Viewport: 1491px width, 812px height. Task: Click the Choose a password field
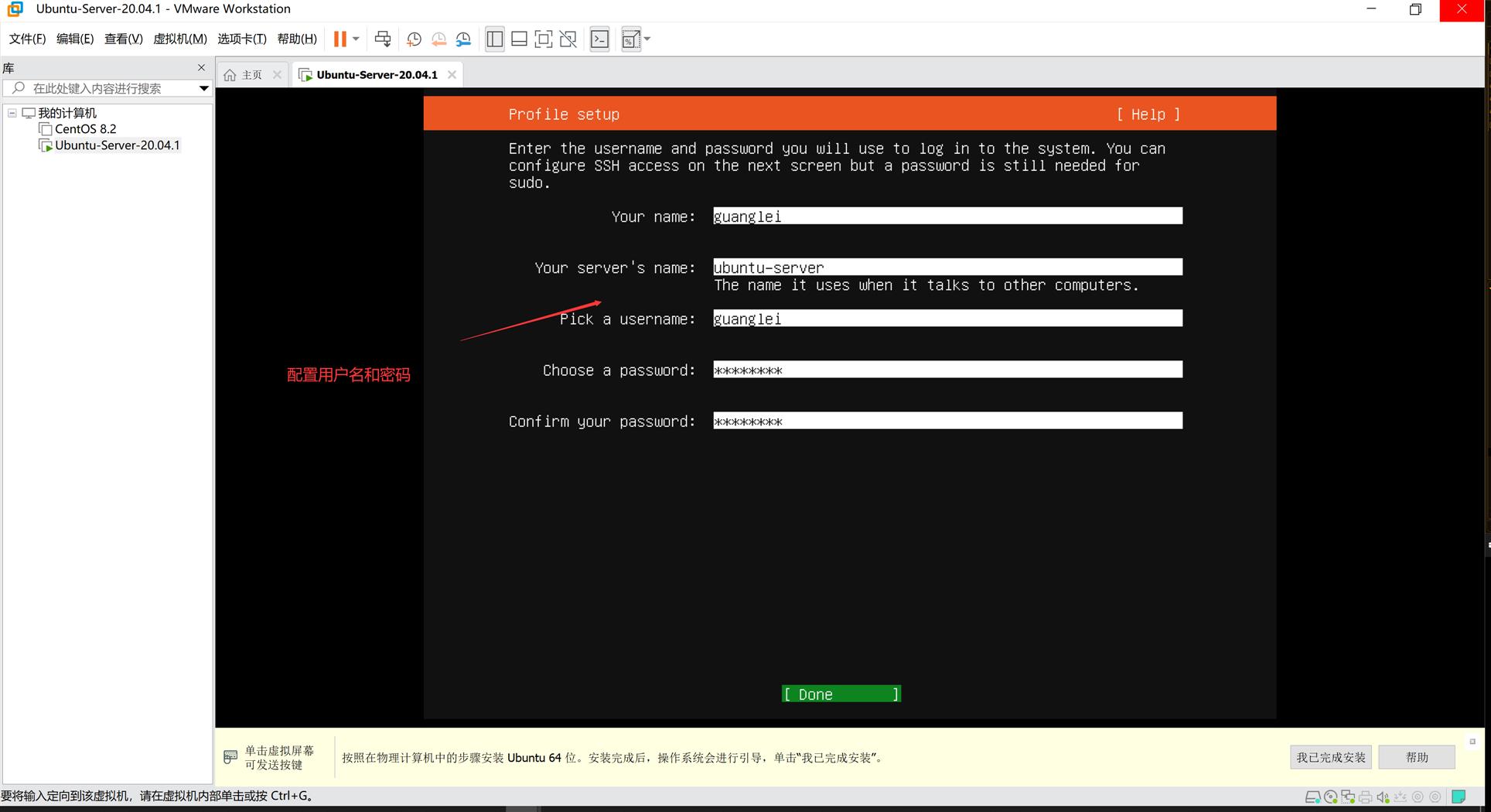point(947,370)
